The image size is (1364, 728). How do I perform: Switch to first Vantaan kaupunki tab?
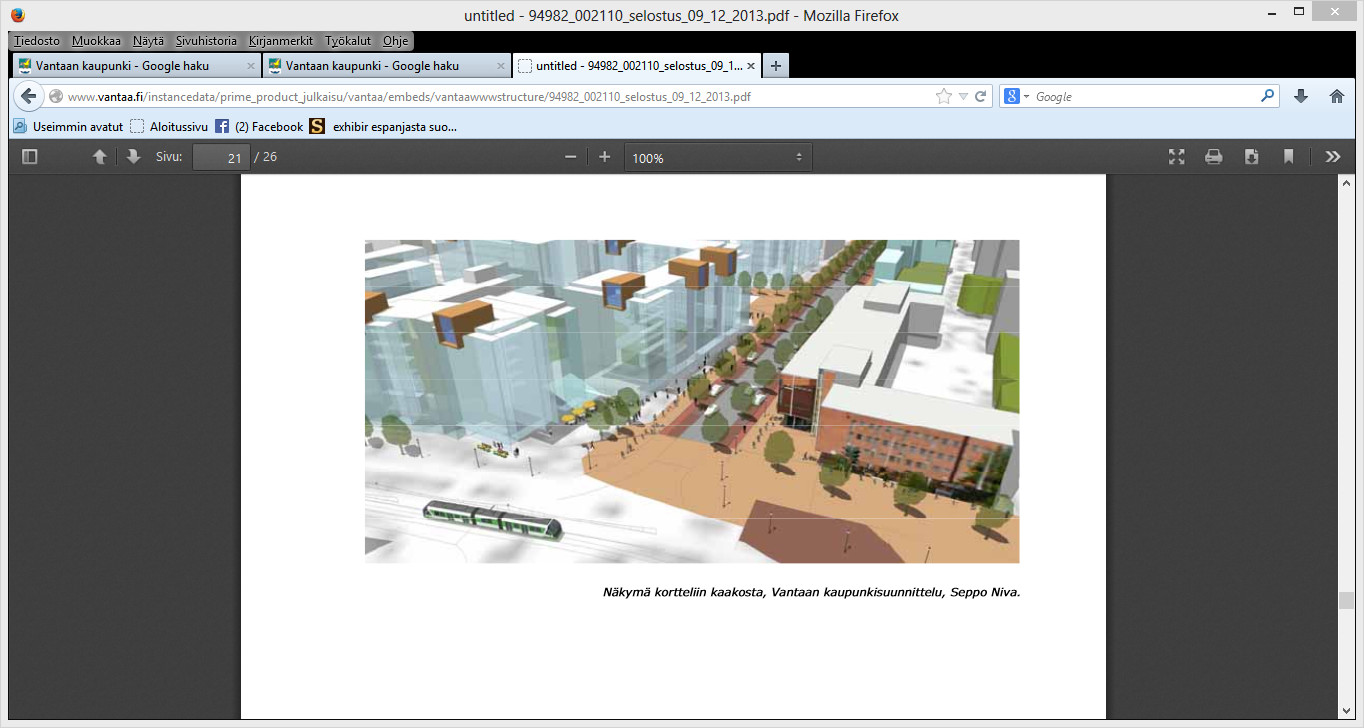123,66
